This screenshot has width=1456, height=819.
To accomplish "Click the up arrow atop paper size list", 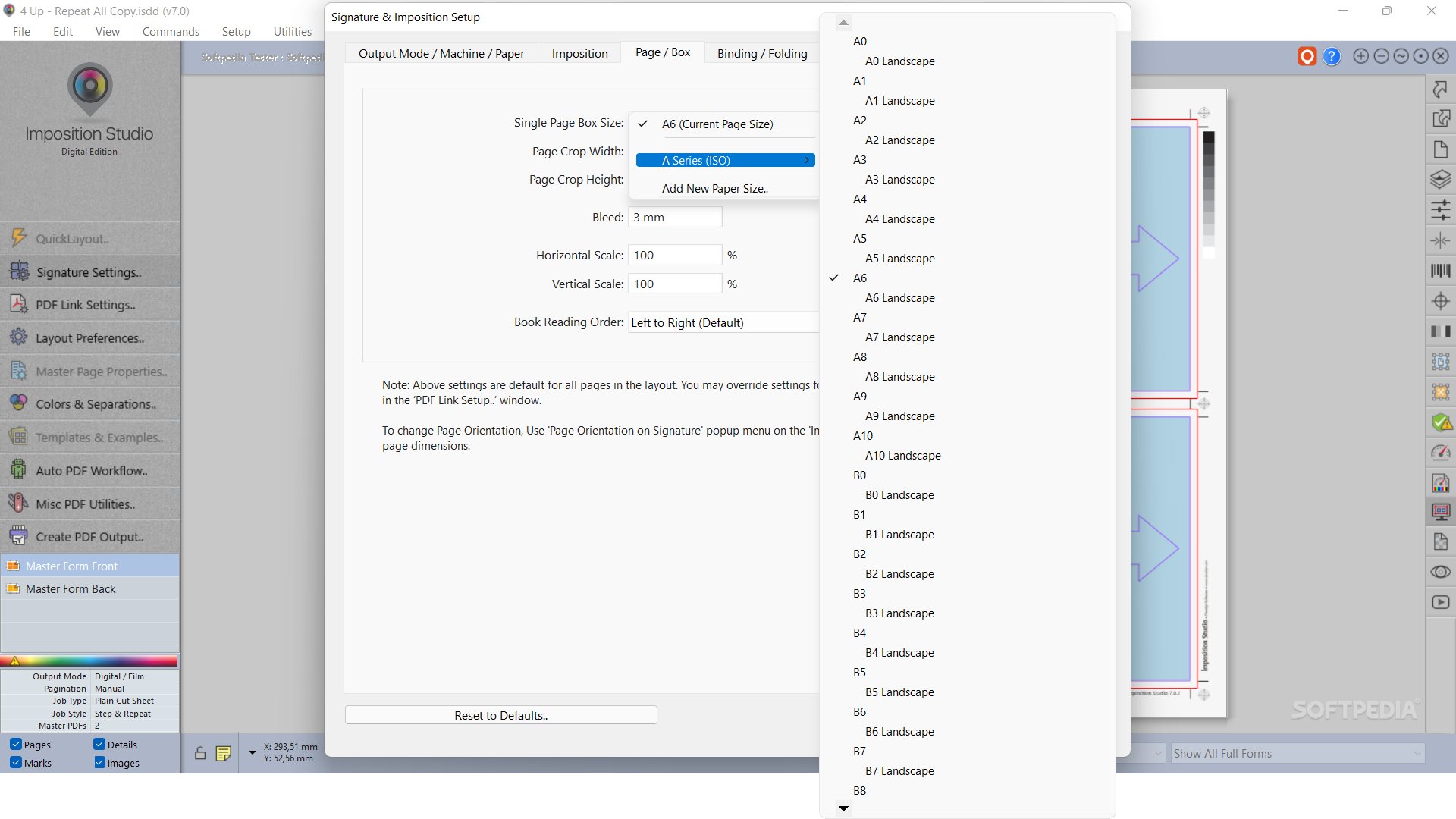I will [x=844, y=23].
